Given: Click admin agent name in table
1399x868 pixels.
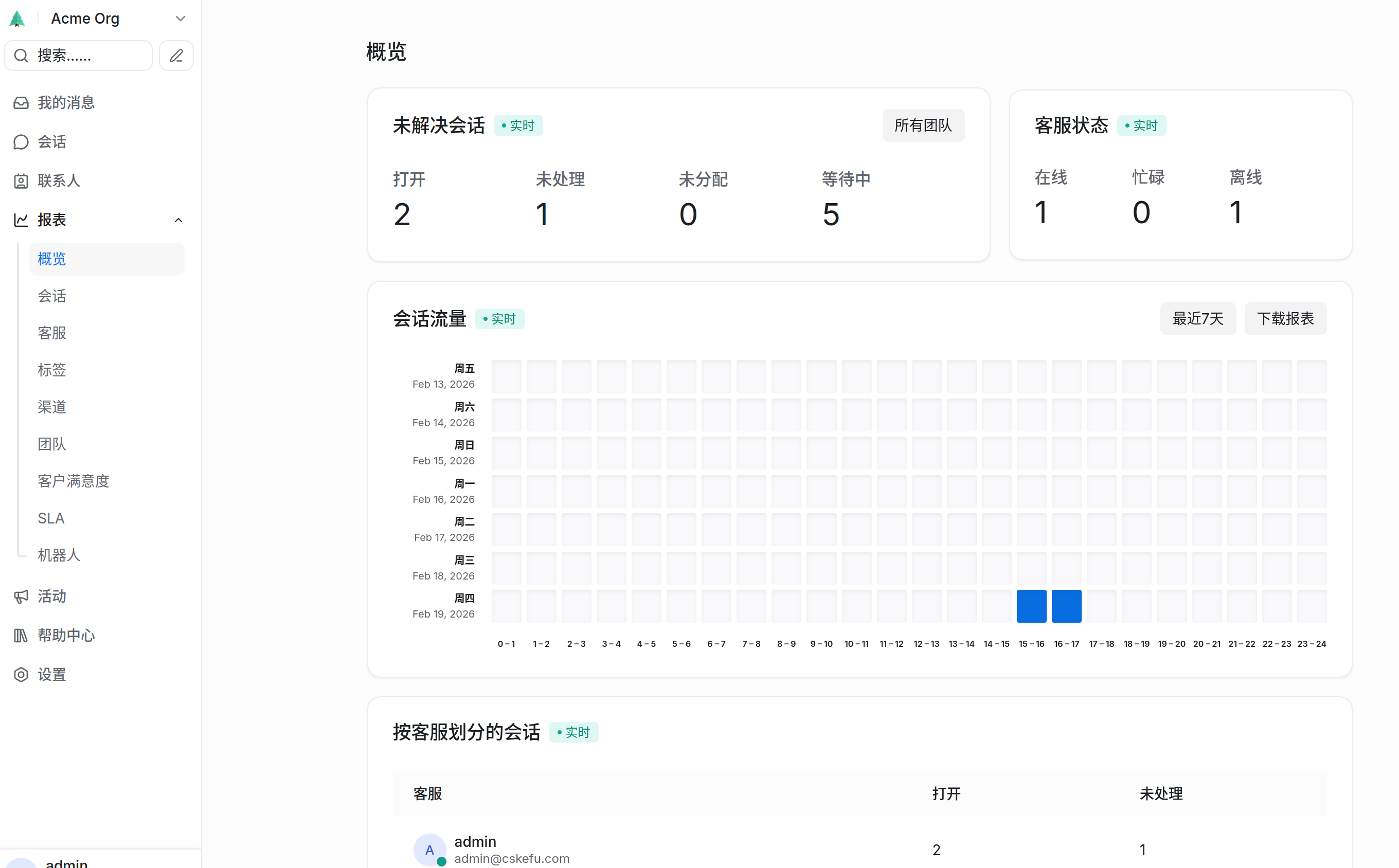Looking at the screenshot, I should pos(475,841).
